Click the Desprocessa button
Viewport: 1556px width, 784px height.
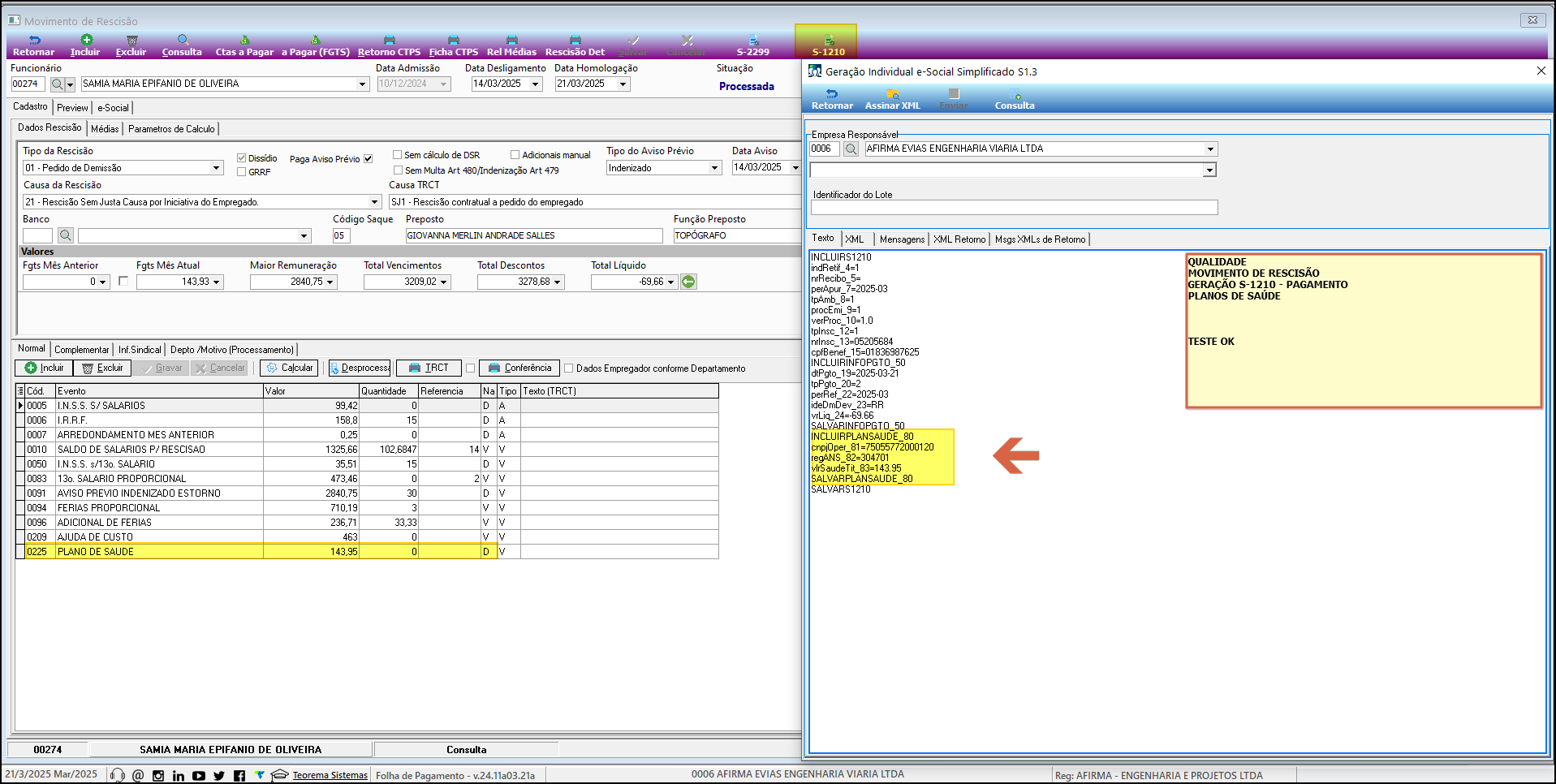click(x=360, y=368)
